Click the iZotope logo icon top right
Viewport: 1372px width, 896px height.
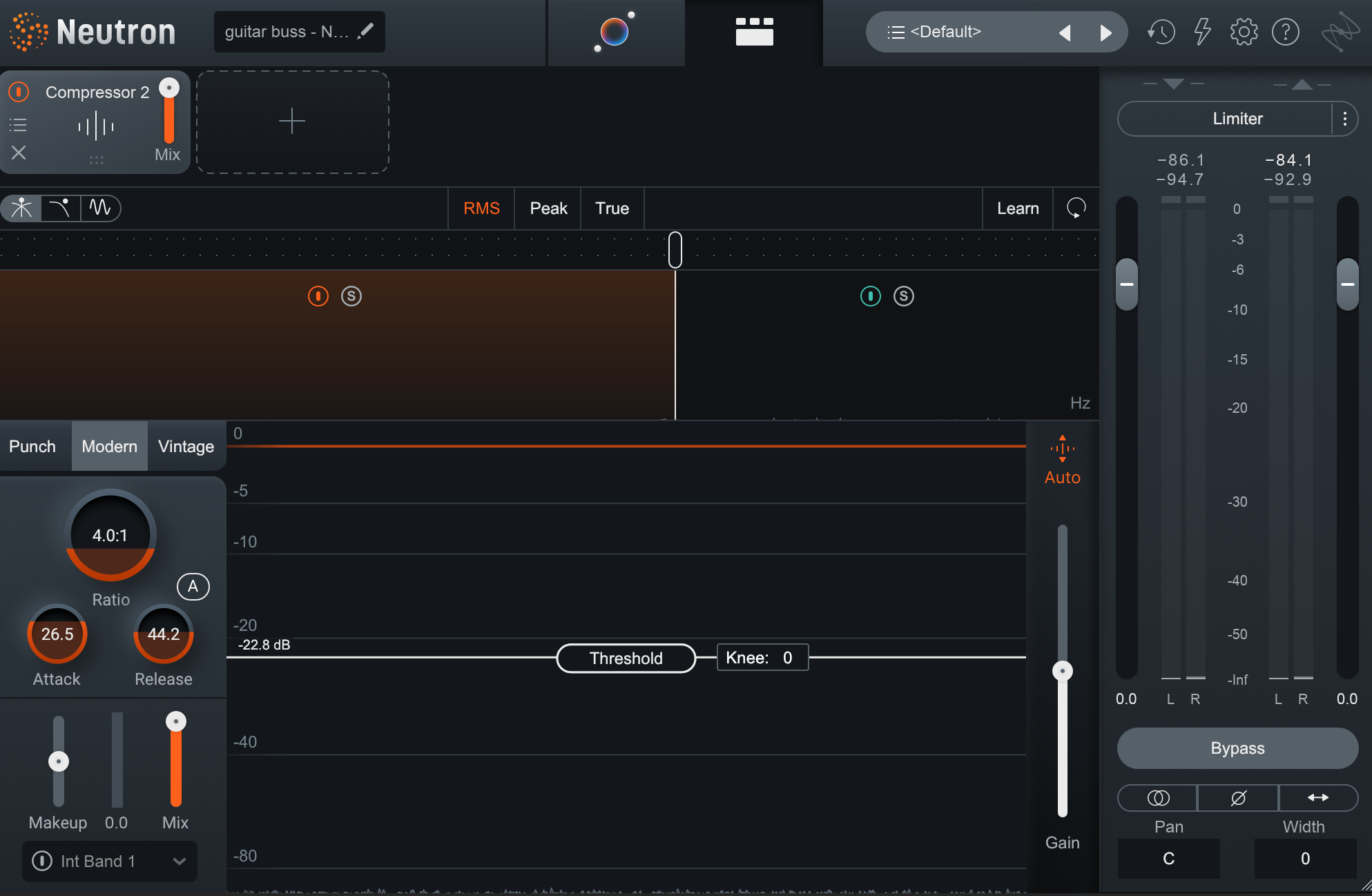click(1340, 32)
